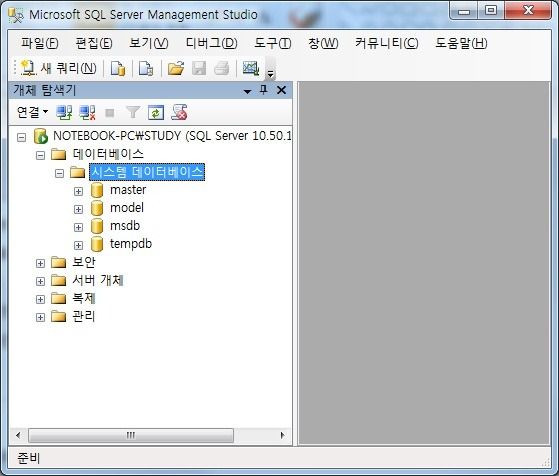
Task: Open the 보기(V) menu
Action: point(149,43)
